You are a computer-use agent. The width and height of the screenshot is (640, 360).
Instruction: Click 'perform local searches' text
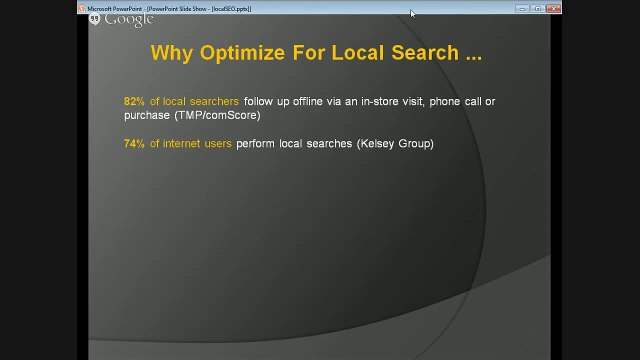294,144
